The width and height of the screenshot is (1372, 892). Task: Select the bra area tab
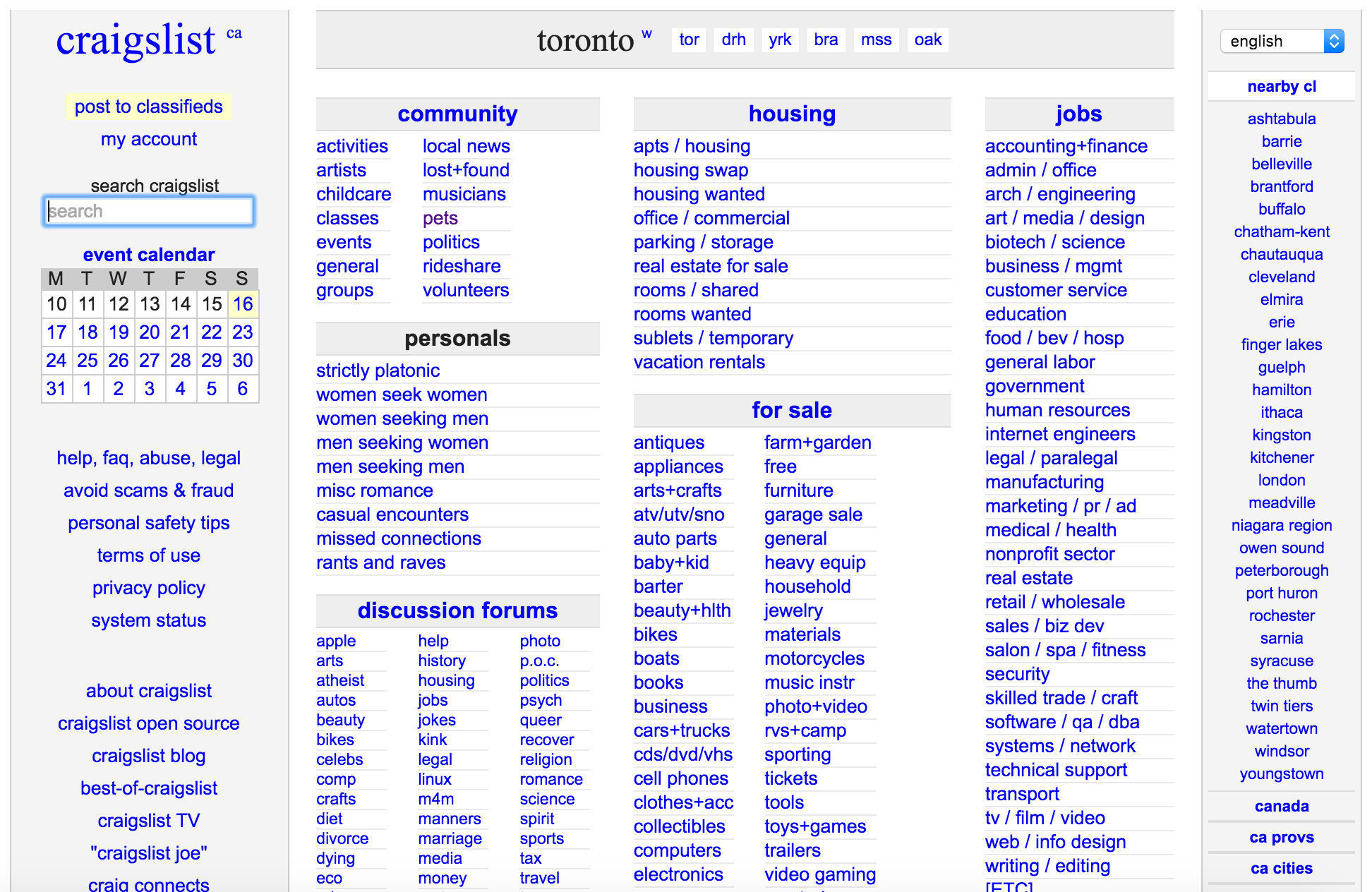coord(826,40)
